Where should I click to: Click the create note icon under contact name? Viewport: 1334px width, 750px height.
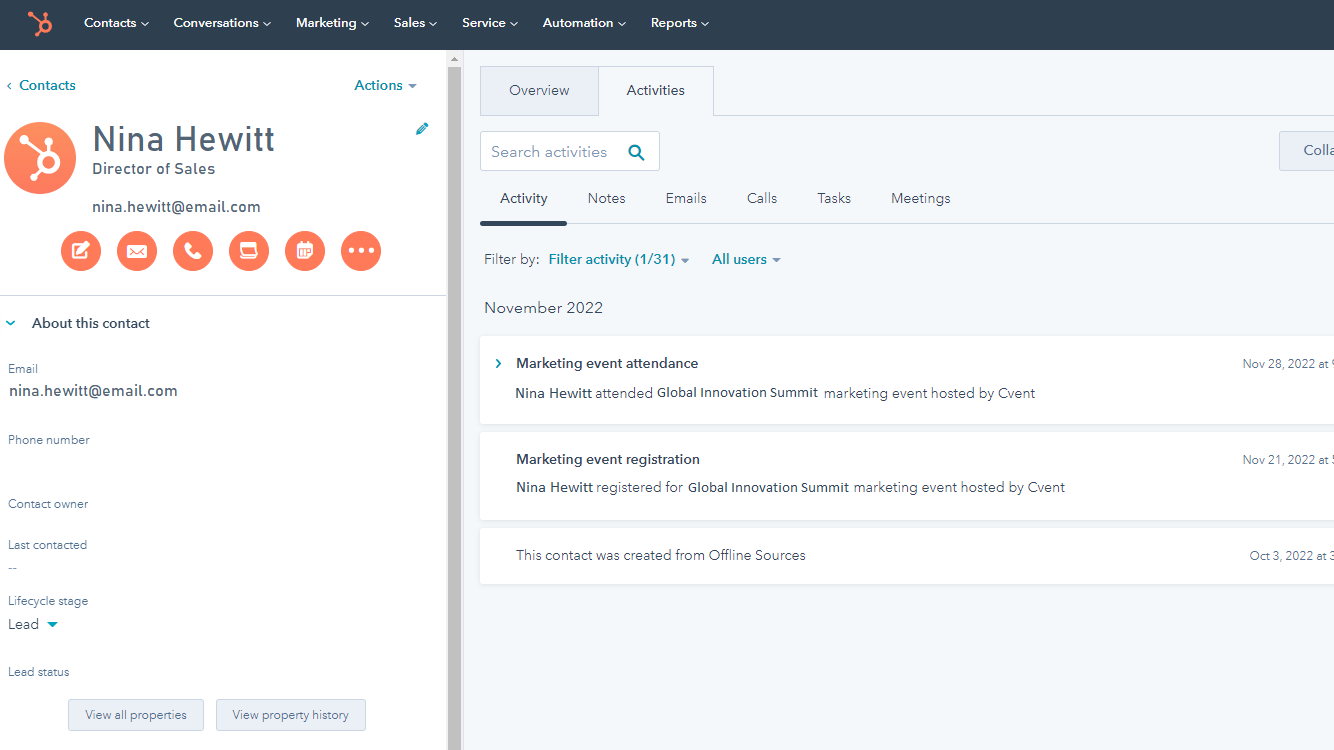(81, 251)
